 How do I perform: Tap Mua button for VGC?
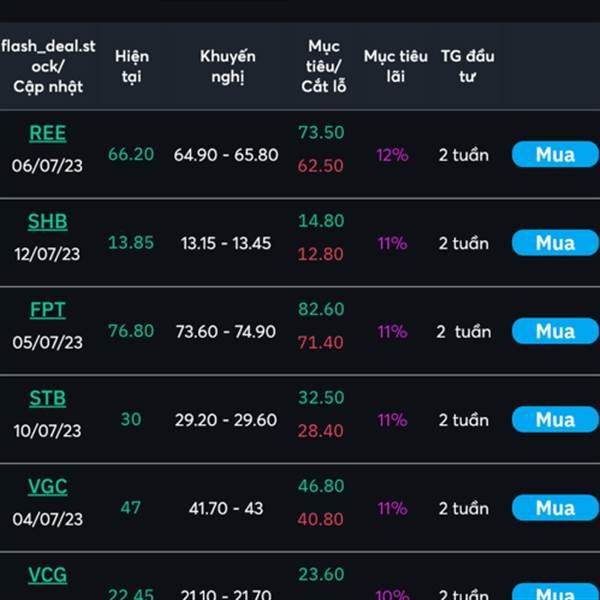(555, 508)
